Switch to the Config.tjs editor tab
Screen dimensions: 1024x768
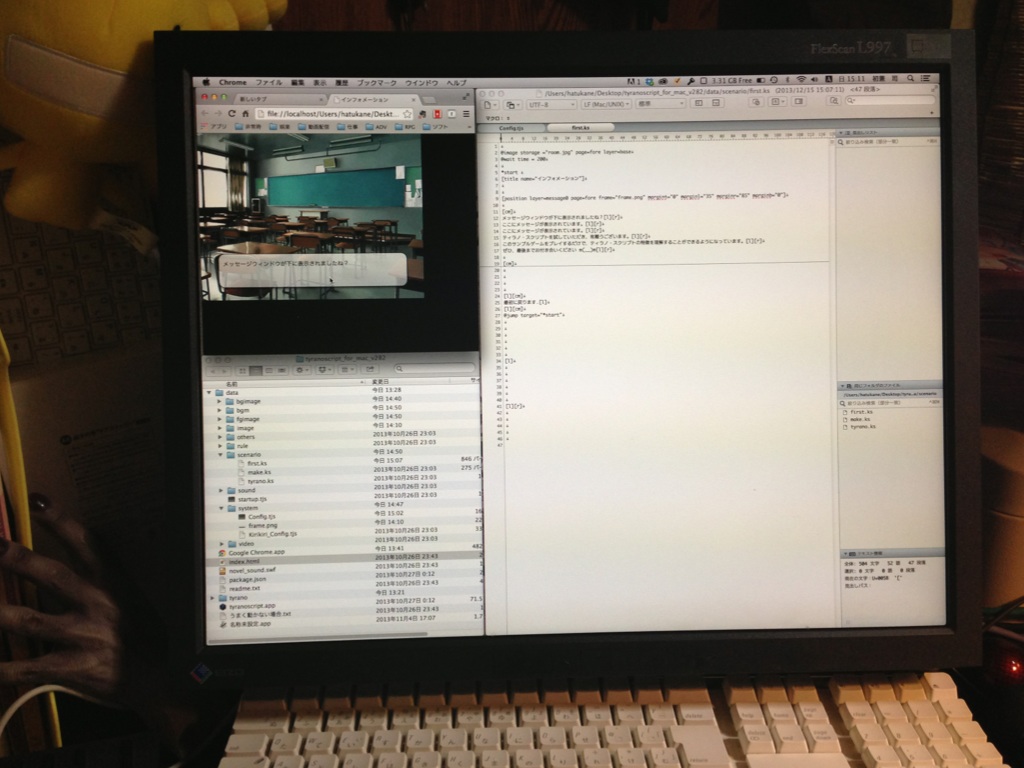pyautogui.click(x=512, y=129)
